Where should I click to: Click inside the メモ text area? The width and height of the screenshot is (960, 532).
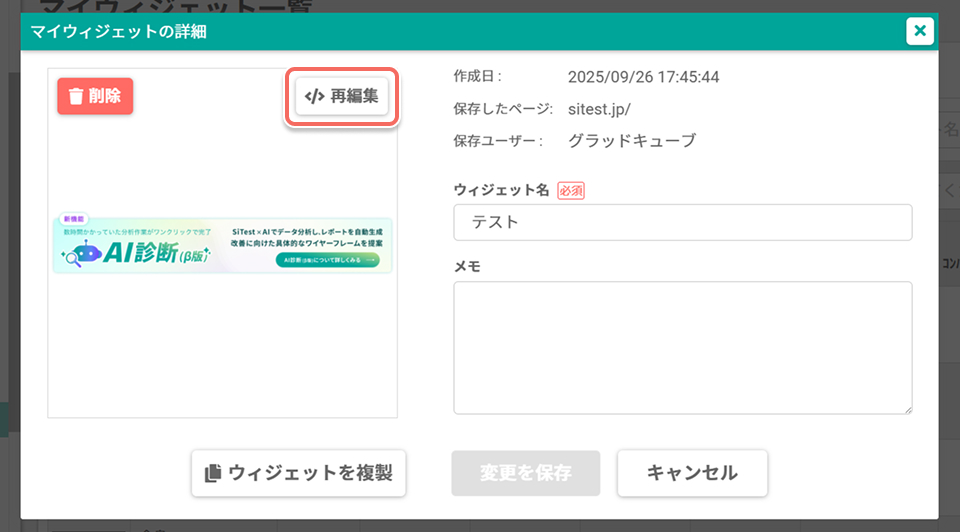tap(683, 348)
